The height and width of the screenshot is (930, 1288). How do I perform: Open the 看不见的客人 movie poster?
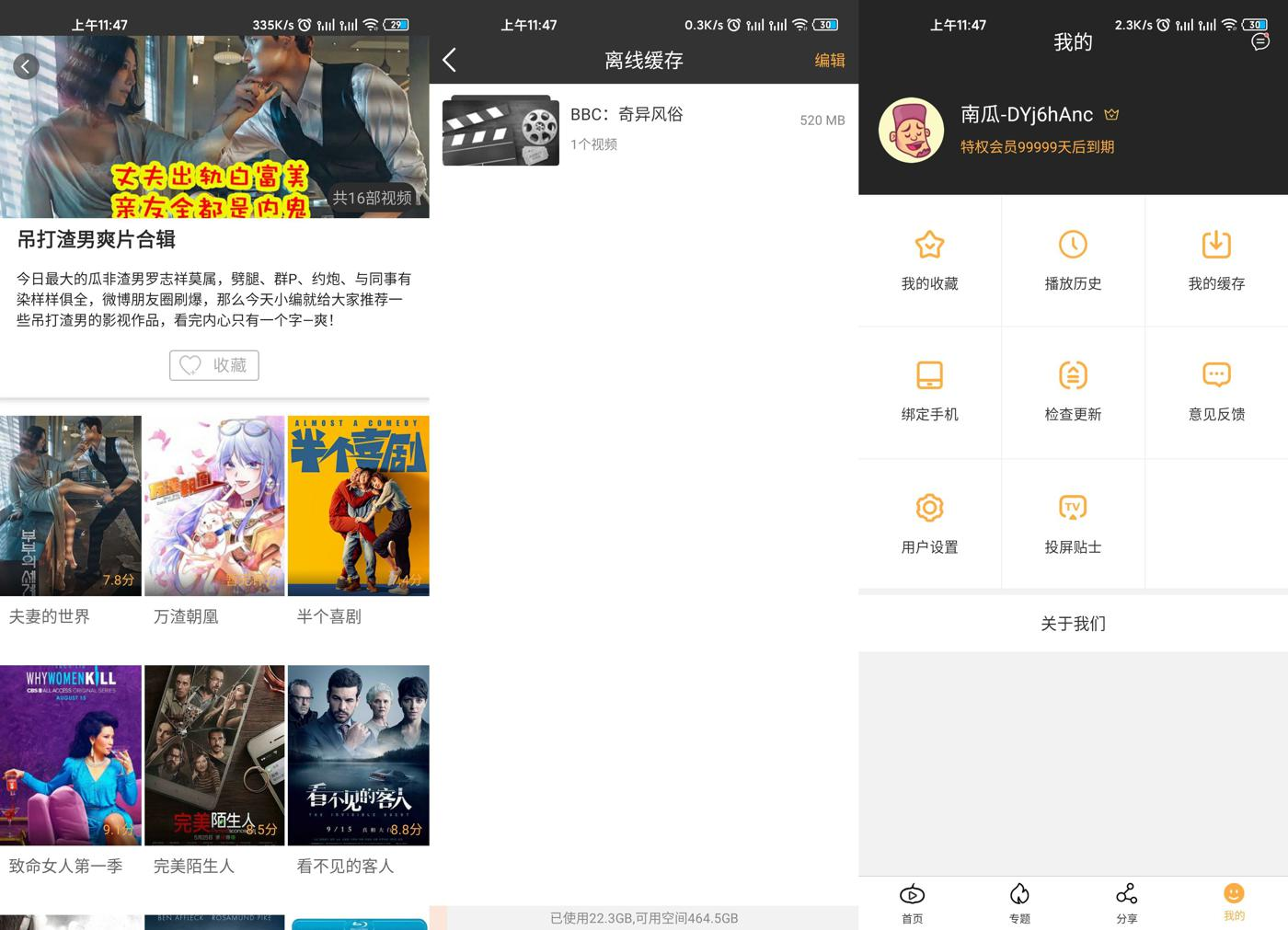[358, 754]
